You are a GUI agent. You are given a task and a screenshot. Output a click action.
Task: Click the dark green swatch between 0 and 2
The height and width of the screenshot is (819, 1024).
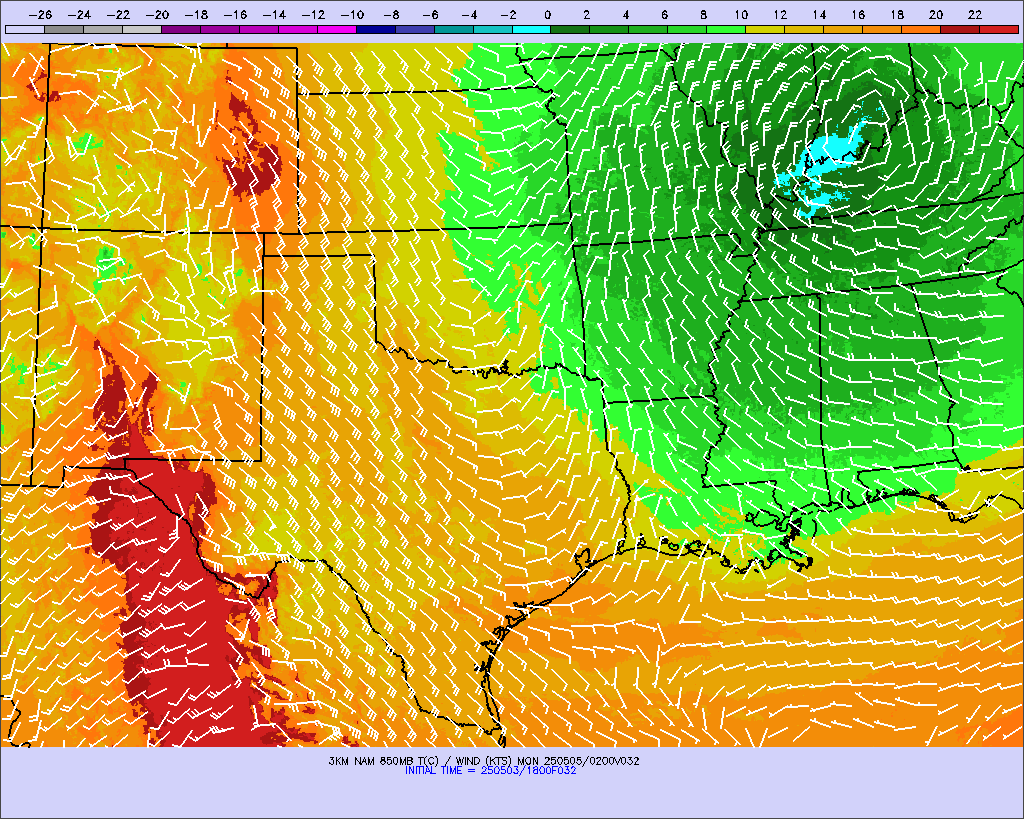coord(570,29)
